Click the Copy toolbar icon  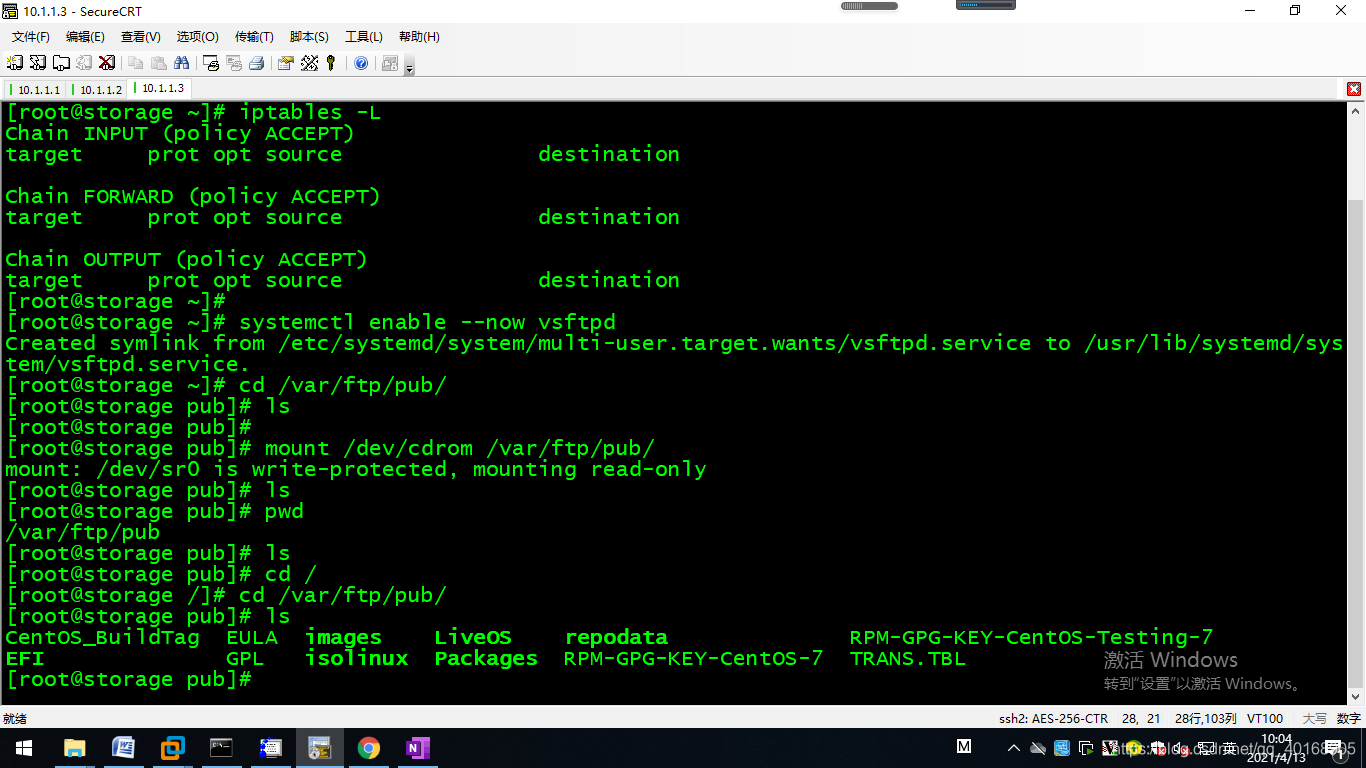(136, 63)
